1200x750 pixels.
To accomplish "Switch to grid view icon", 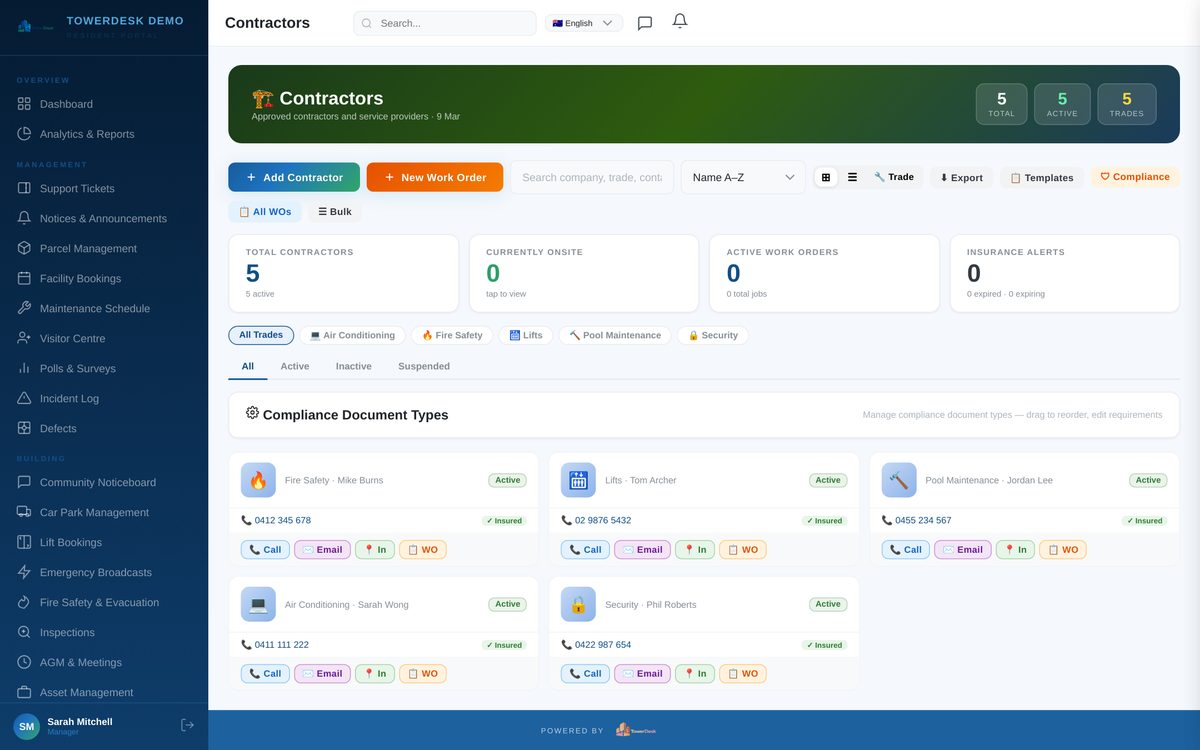I will (825, 176).
